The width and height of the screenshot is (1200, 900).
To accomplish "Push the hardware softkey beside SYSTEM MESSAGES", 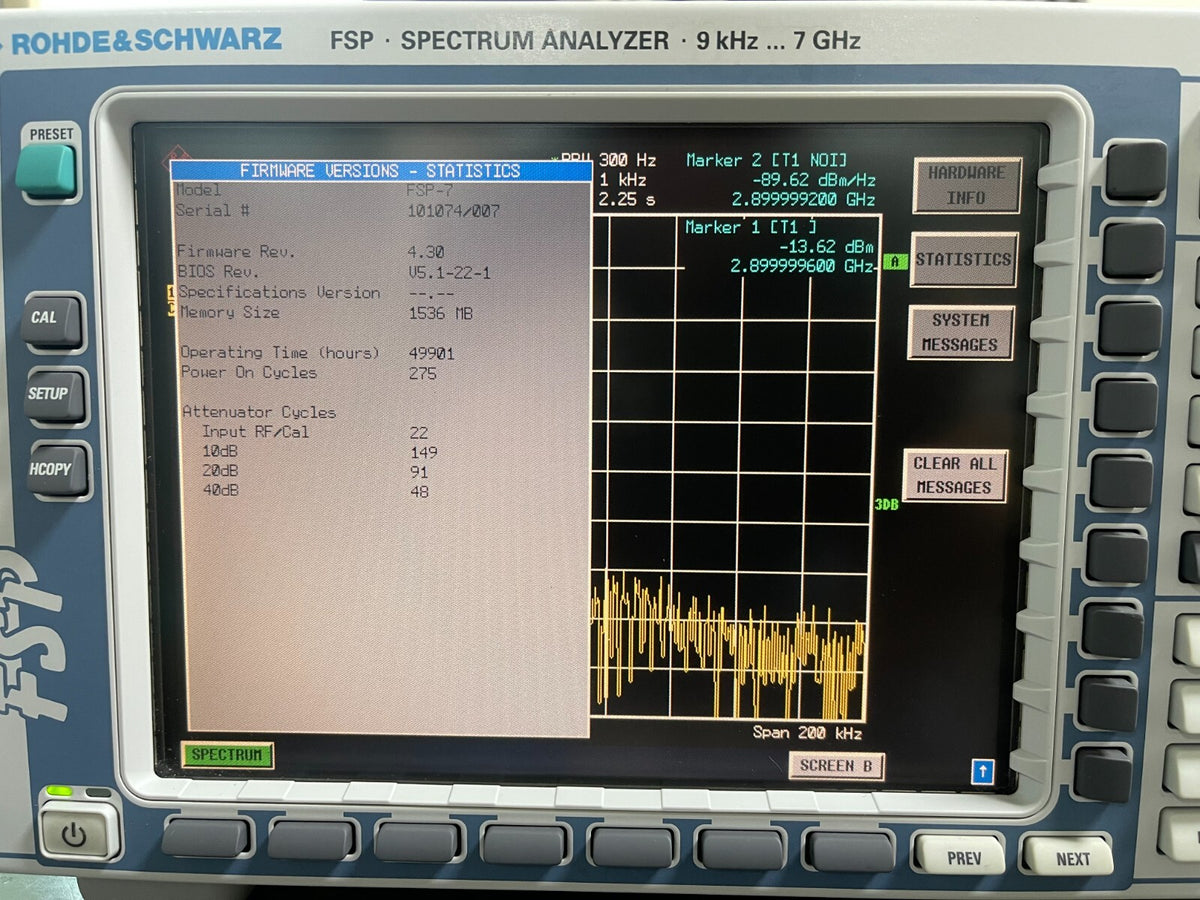I will 1128,327.
